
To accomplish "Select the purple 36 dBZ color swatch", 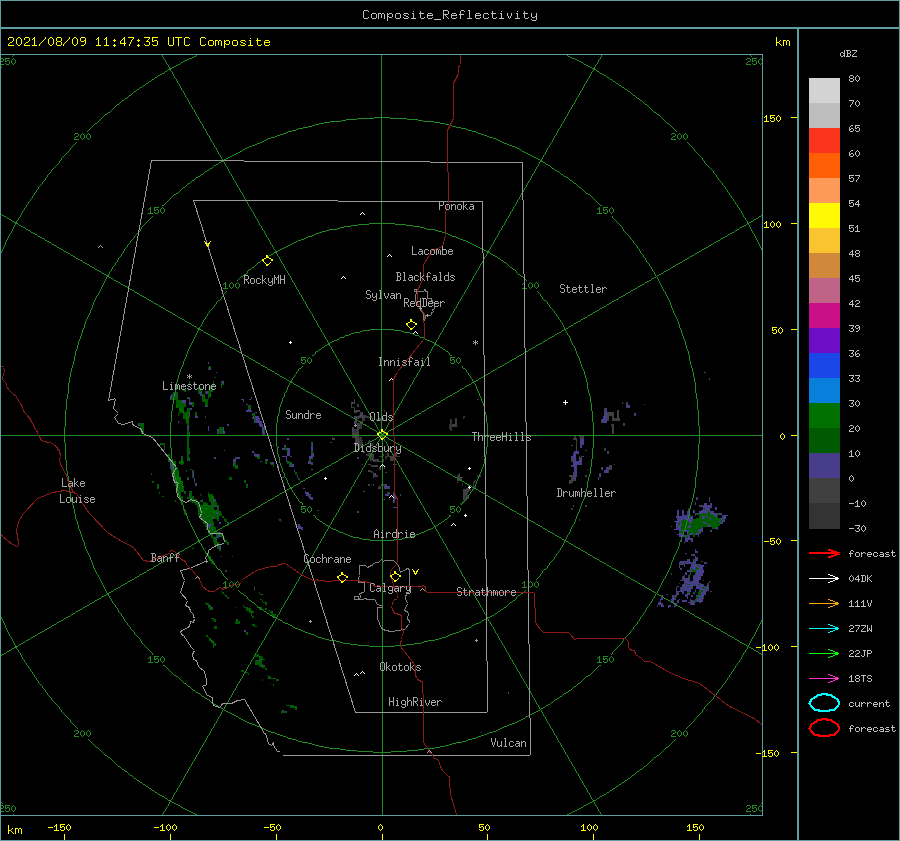I will 824,340.
